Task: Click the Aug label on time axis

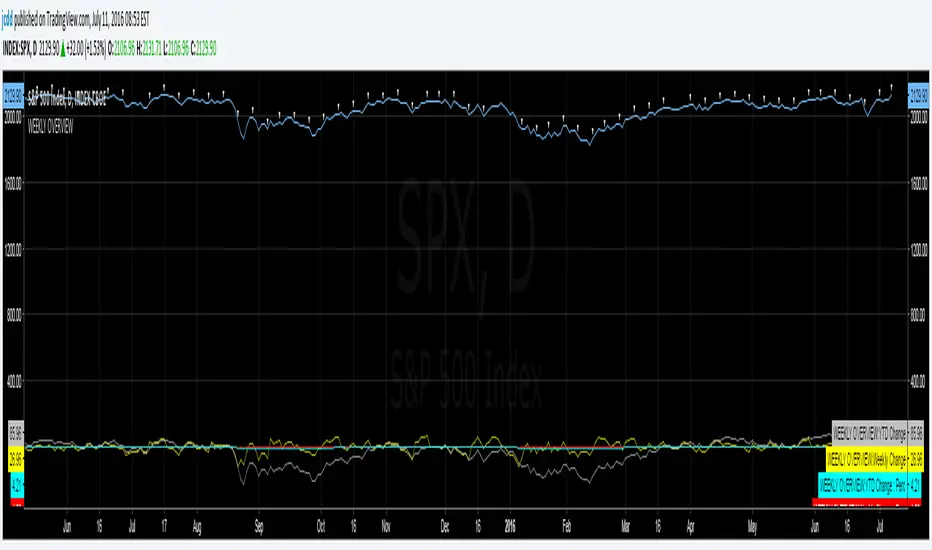Action: click(x=197, y=527)
